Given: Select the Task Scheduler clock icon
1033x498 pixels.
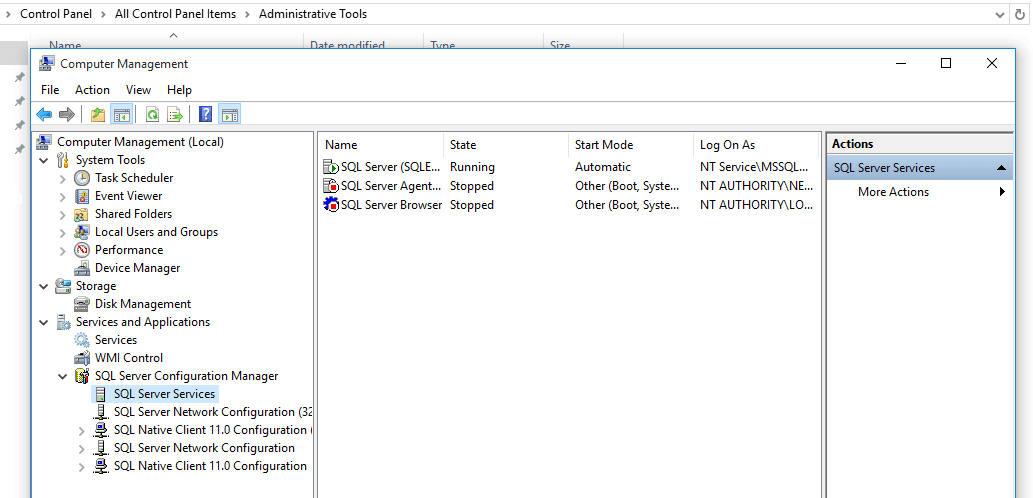Looking at the screenshot, I should pos(82,178).
